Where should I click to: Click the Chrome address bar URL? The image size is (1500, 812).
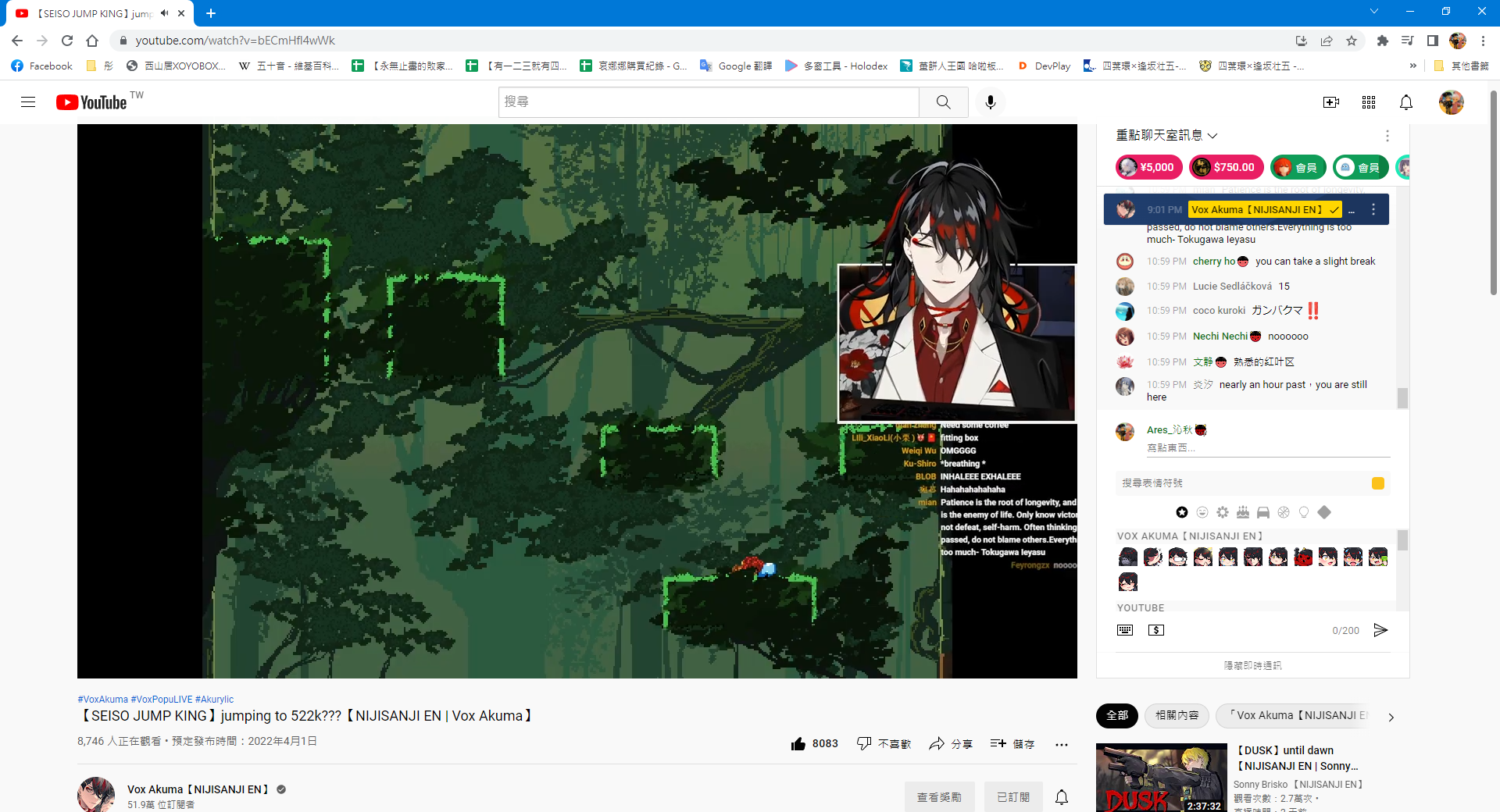pos(234,41)
